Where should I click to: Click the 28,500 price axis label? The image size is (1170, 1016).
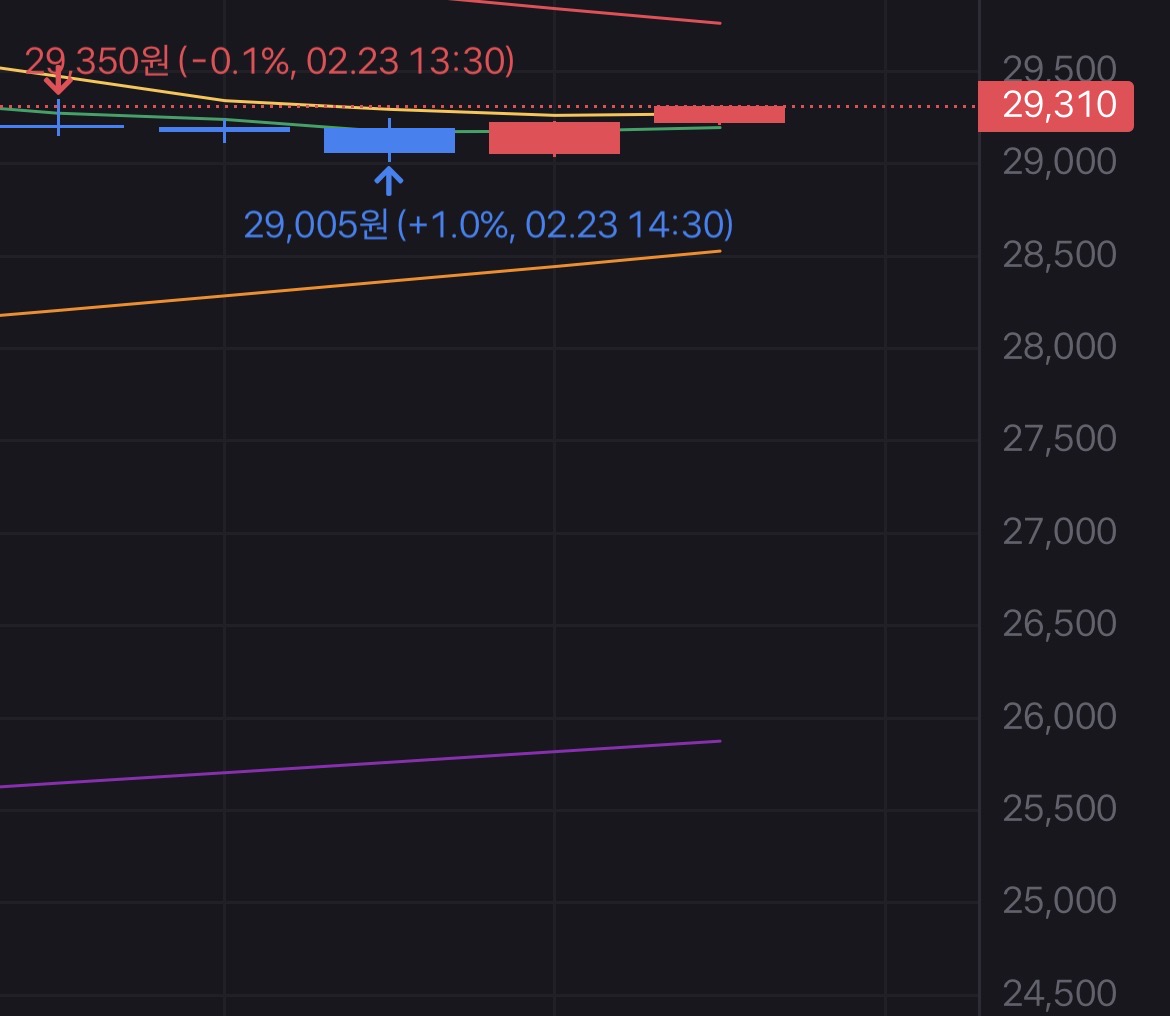point(1059,254)
